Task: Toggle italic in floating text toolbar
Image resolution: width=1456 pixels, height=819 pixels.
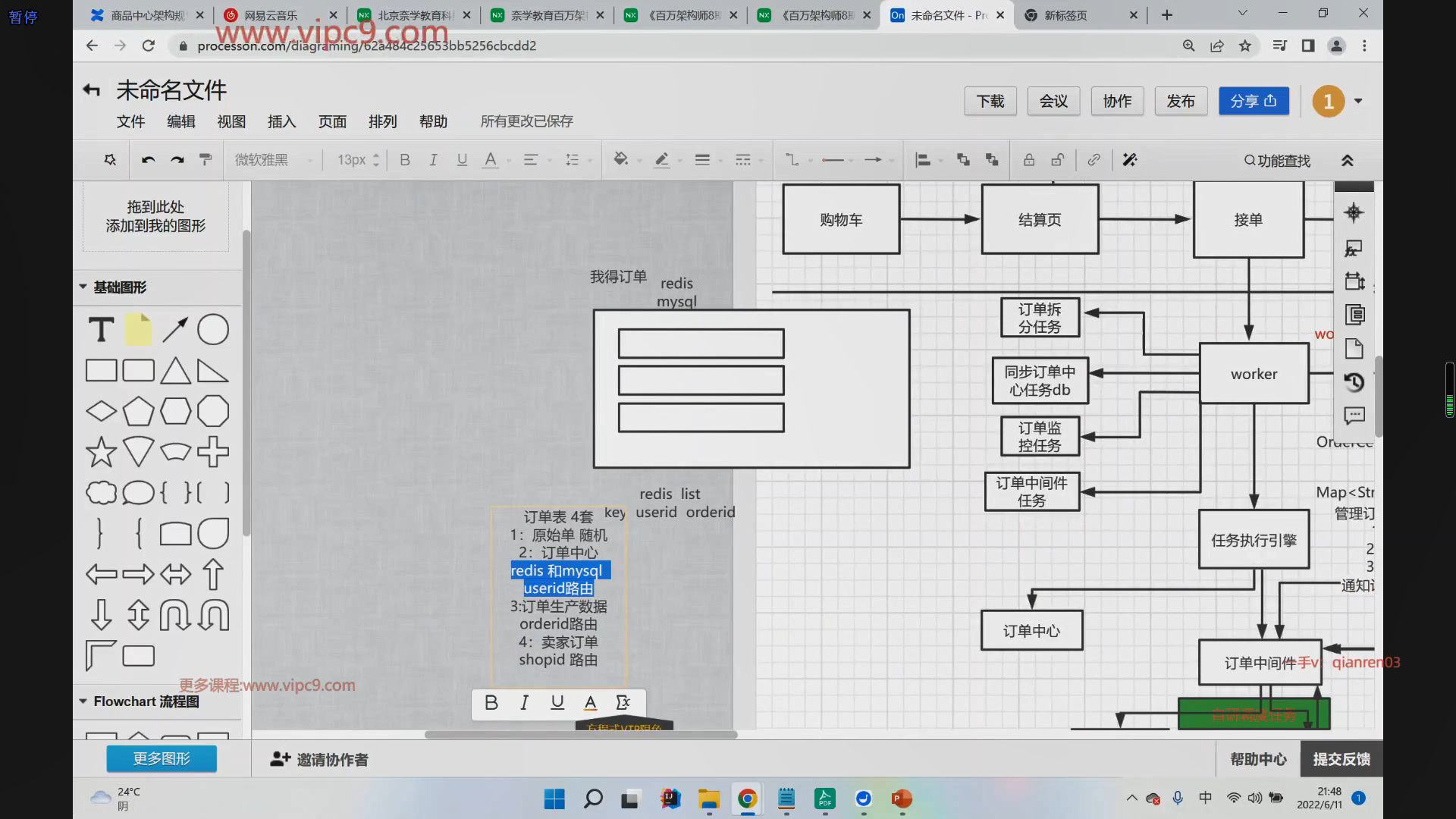Action: click(524, 703)
